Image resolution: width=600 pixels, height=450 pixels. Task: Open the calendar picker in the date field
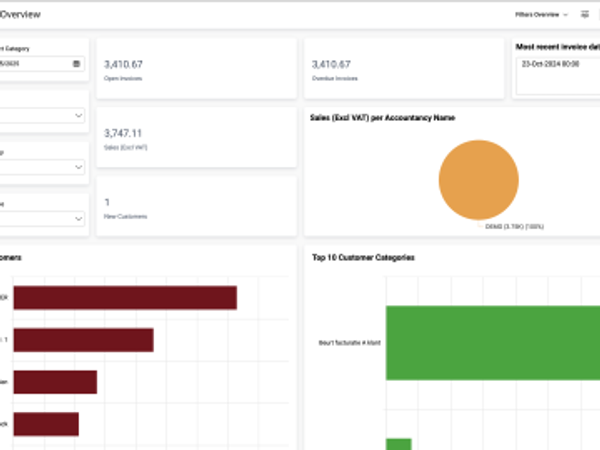[x=77, y=64]
